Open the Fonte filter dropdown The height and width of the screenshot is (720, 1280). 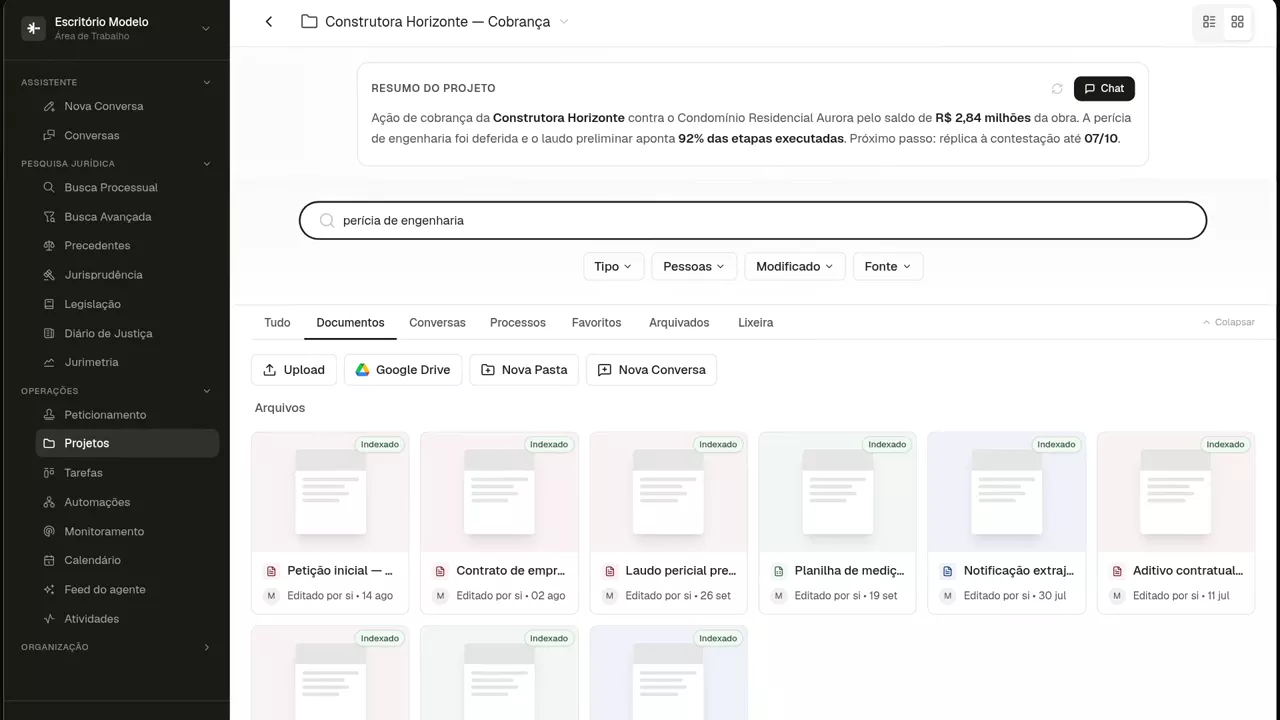click(888, 266)
